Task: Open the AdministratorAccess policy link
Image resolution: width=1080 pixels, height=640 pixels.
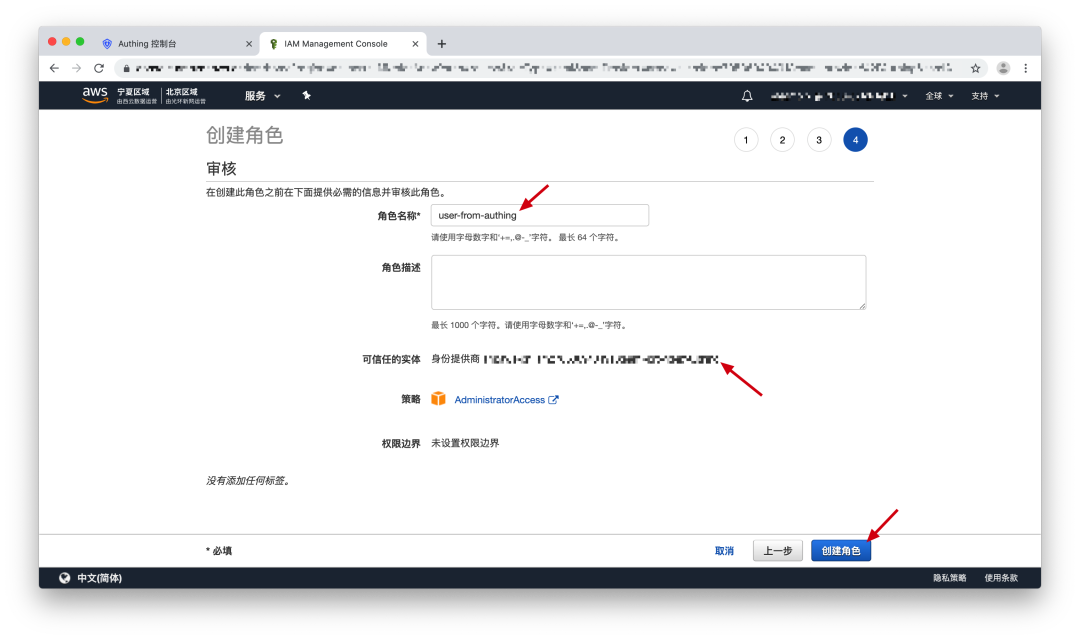Action: click(x=499, y=400)
